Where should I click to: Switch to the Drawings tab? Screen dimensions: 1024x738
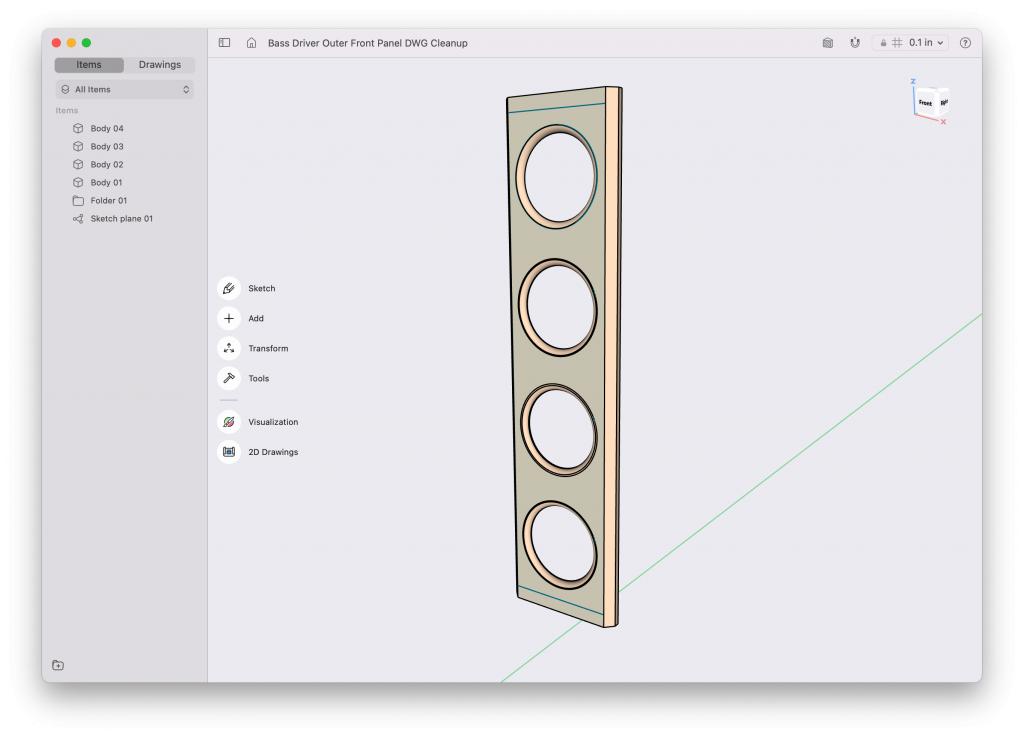[159, 65]
